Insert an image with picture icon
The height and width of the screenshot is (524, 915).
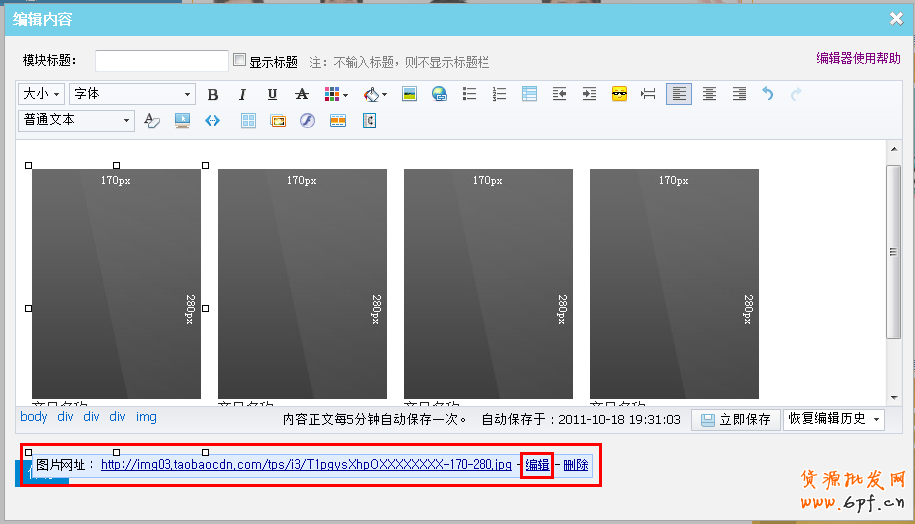(x=410, y=94)
